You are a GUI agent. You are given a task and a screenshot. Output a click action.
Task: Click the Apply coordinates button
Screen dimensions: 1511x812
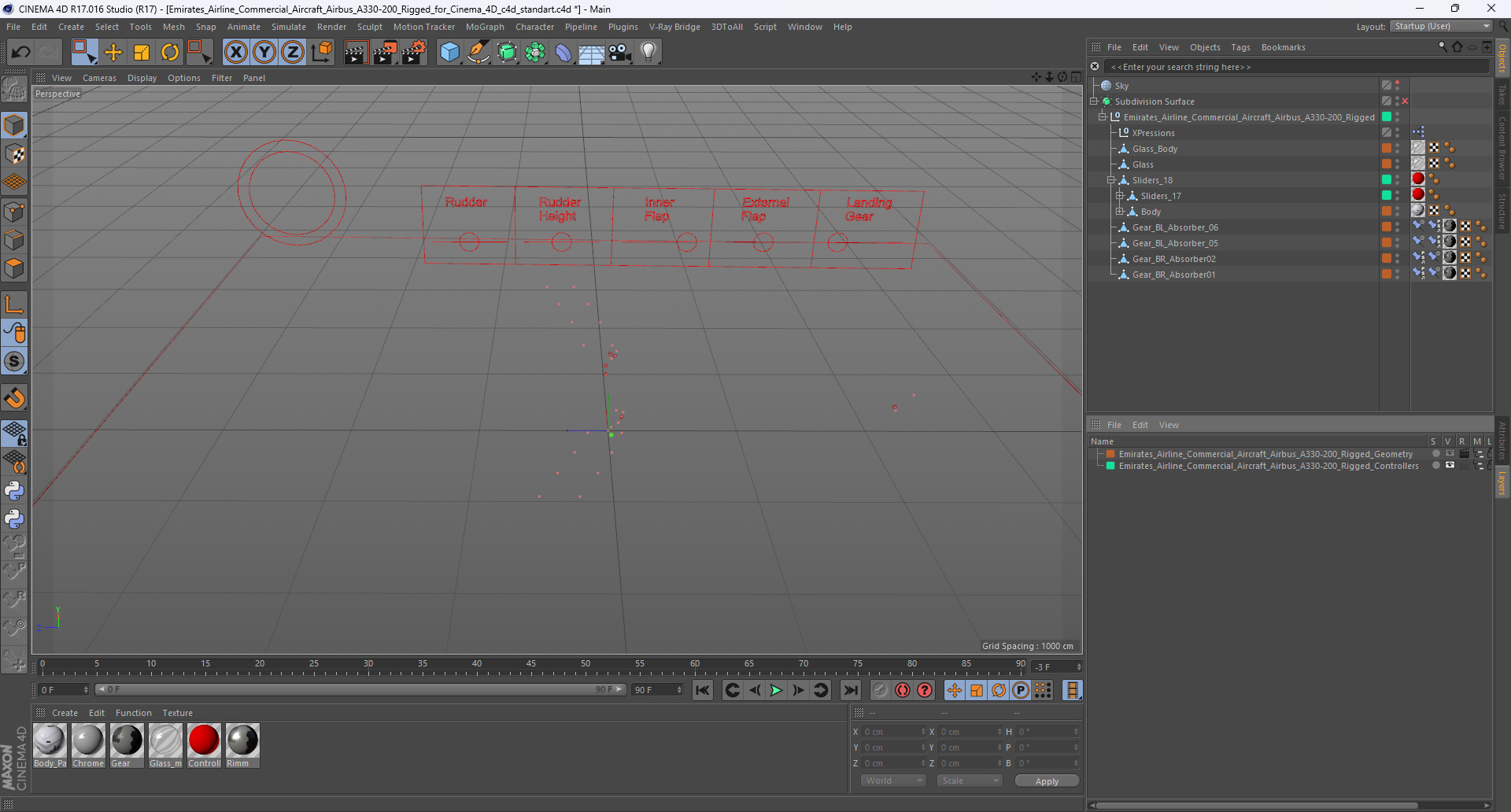coord(1047,781)
